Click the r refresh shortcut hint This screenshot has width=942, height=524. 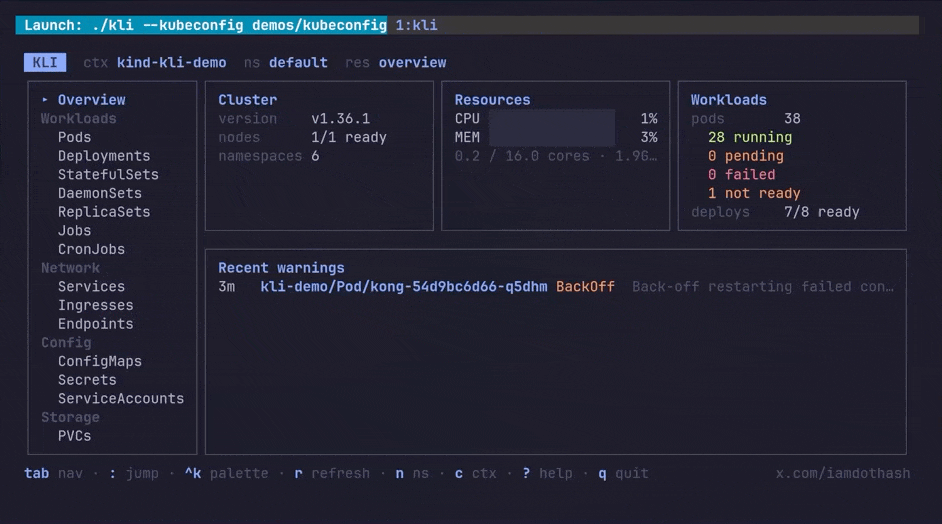pos(332,473)
